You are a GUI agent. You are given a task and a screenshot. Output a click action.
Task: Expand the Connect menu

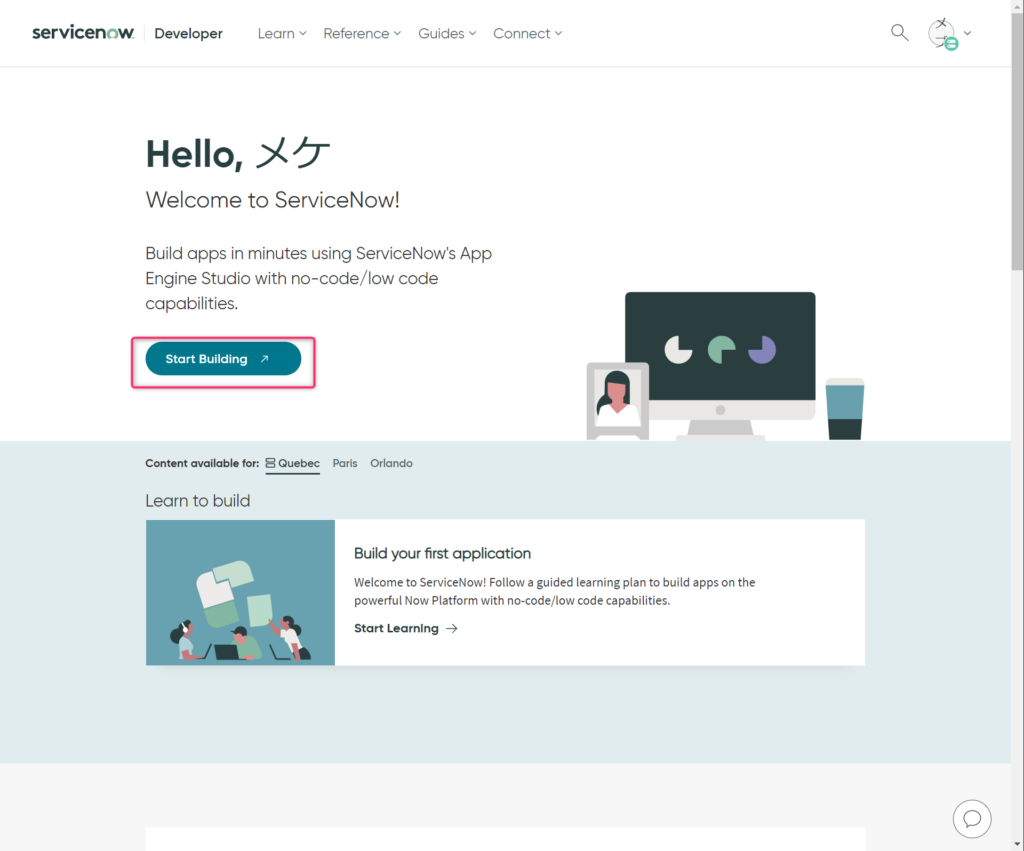point(528,33)
